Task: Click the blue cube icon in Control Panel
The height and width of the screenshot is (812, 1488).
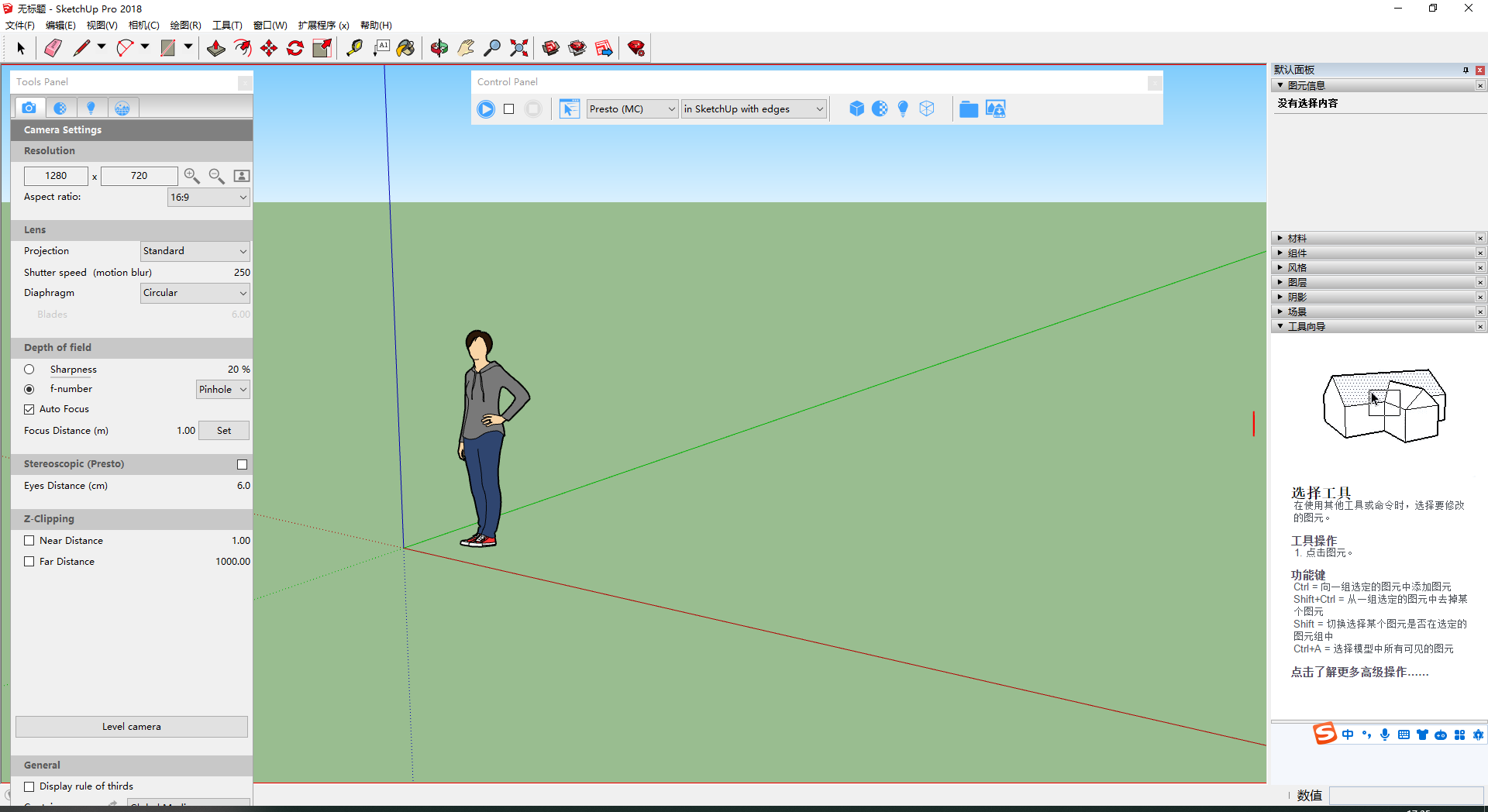Action: pyautogui.click(x=856, y=109)
